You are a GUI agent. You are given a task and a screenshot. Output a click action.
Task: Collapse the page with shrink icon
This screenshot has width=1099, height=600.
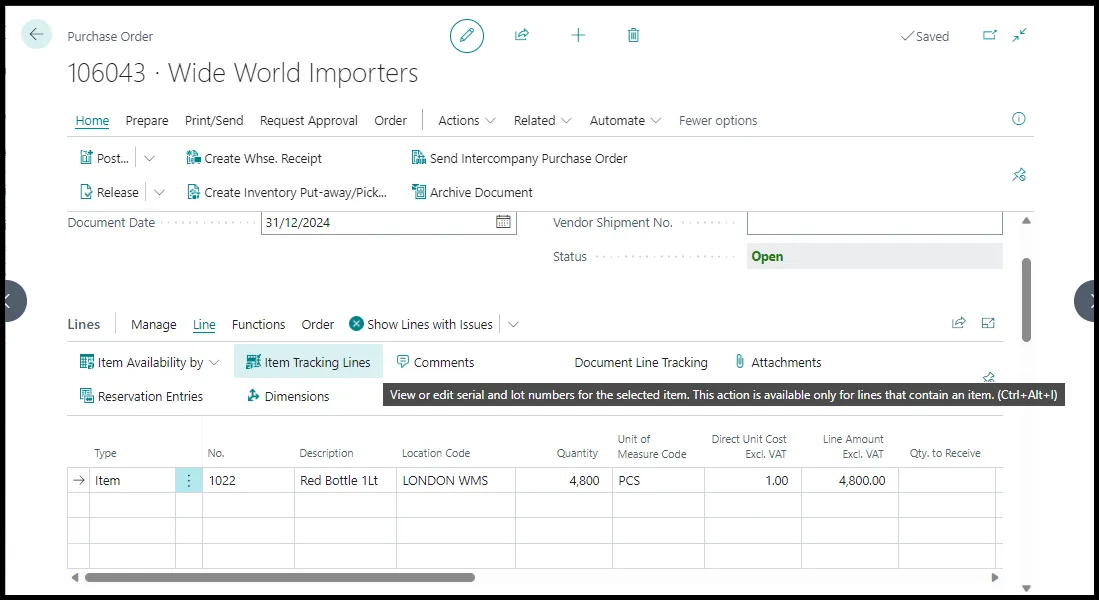pos(1019,35)
